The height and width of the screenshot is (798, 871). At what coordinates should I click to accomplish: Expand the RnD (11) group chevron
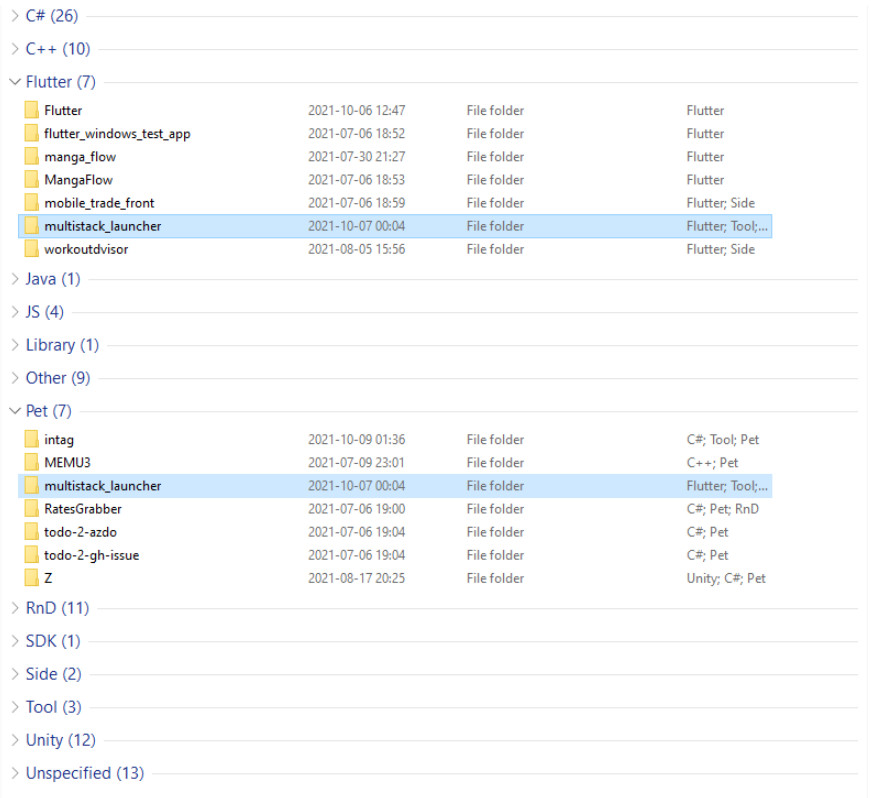(15, 609)
